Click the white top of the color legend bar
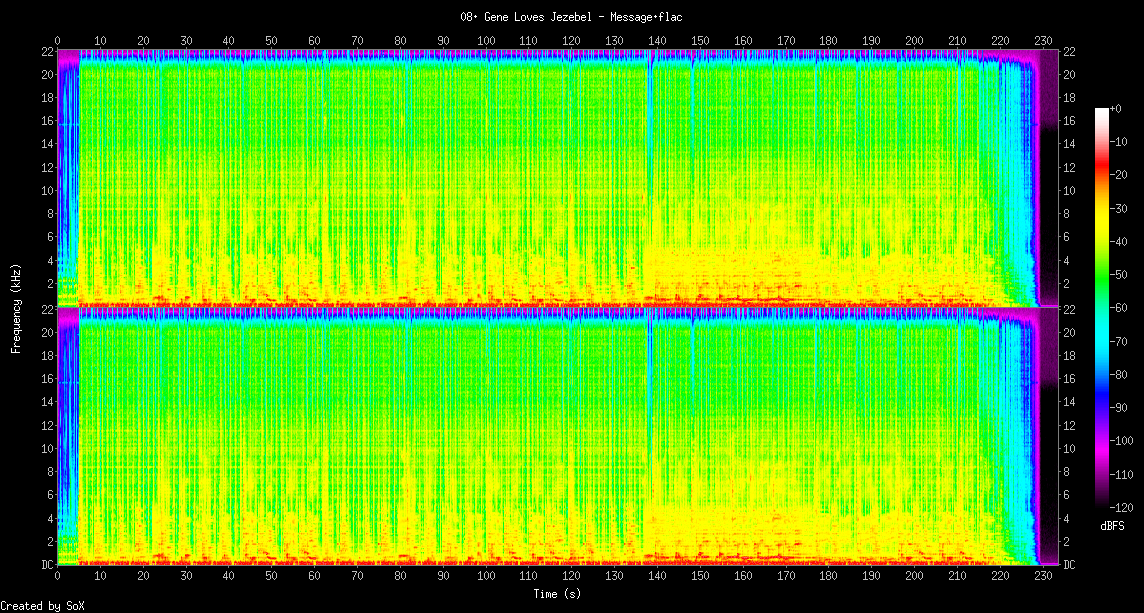The image size is (1144, 613). coord(1102,111)
